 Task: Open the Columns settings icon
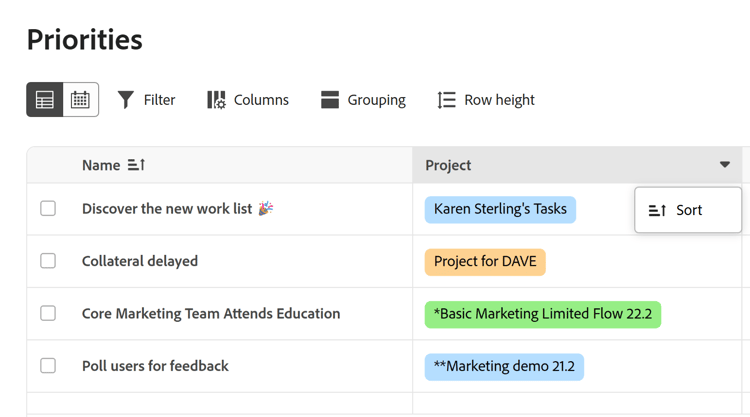coord(216,100)
